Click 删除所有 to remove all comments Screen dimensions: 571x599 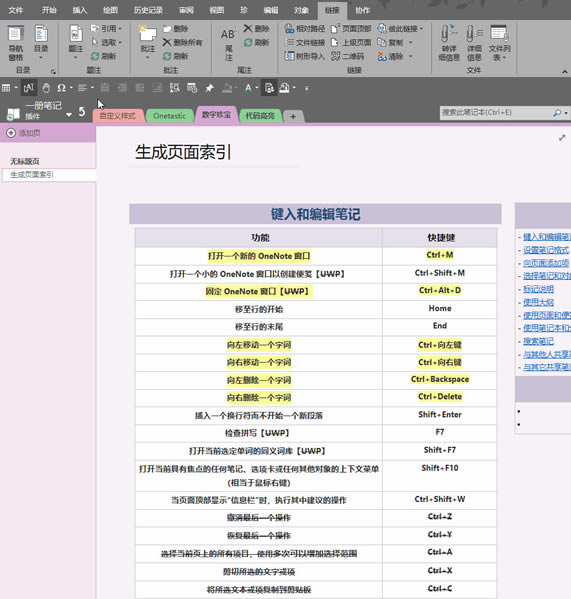click(183, 42)
